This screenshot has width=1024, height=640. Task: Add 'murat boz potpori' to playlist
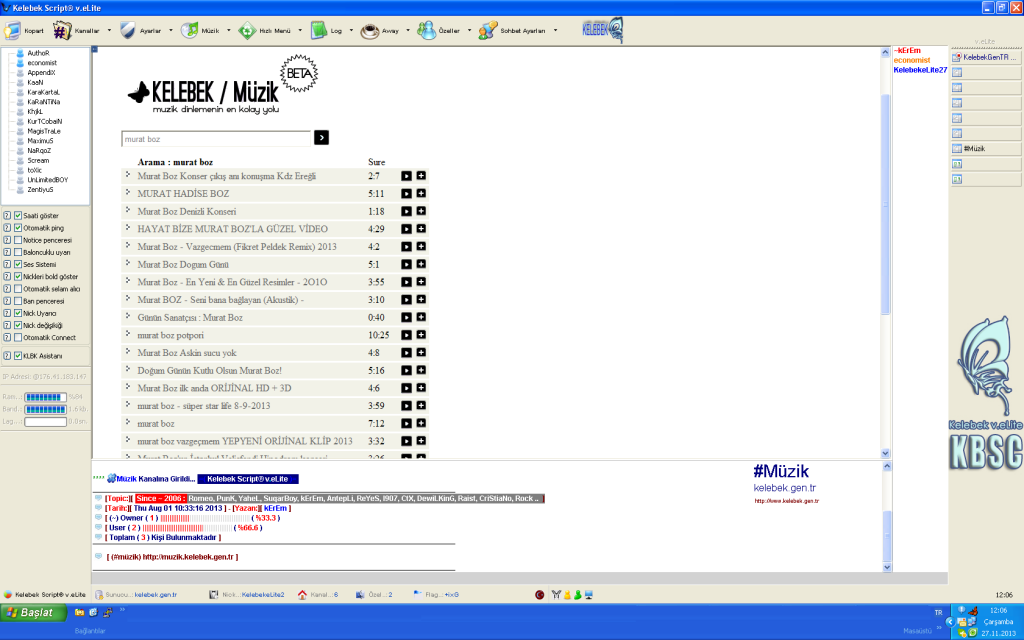pyautogui.click(x=421, y=334)
